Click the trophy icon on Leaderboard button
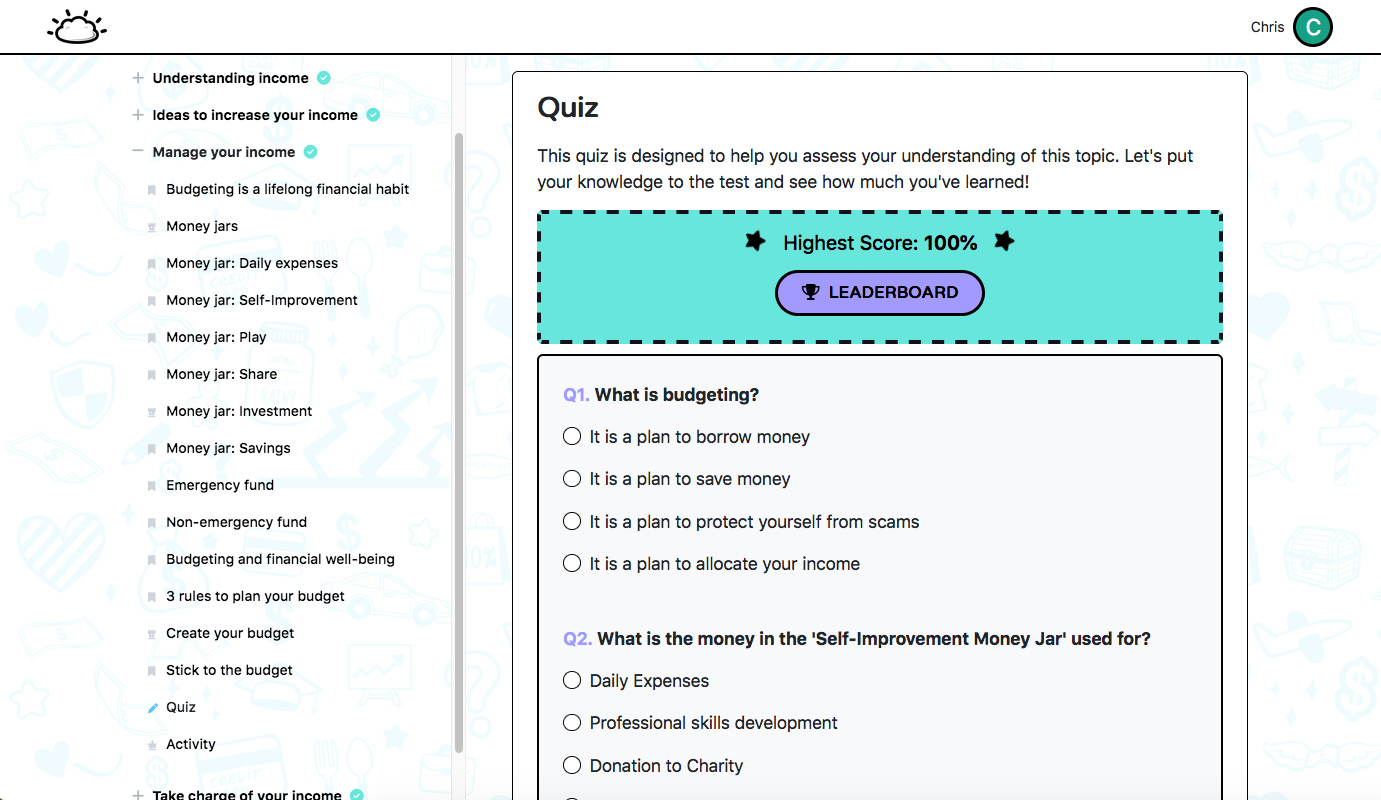This screenshot has height=800, width=1381. [811, 293]
